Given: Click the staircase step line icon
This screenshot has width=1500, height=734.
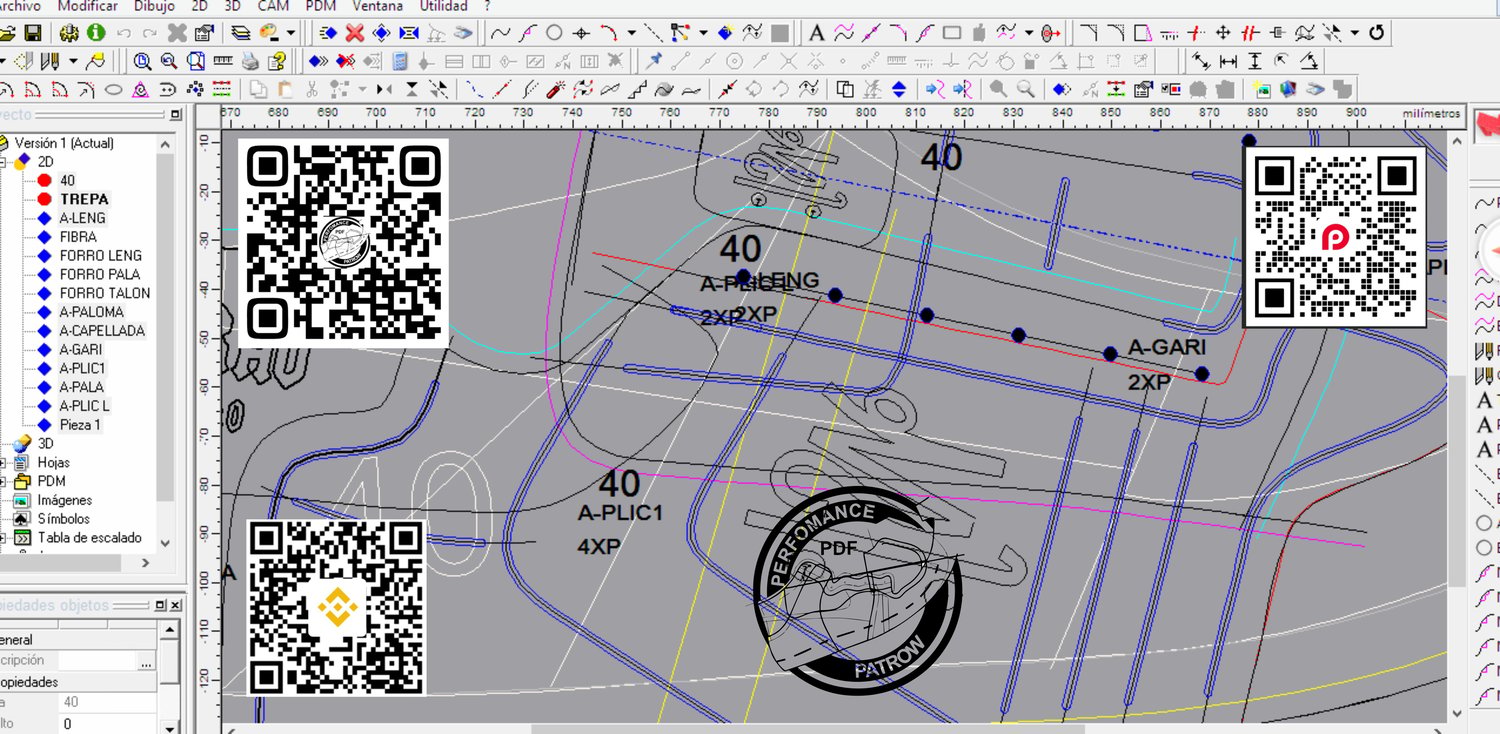Looking at the screenshot, I should pos(638,89).
